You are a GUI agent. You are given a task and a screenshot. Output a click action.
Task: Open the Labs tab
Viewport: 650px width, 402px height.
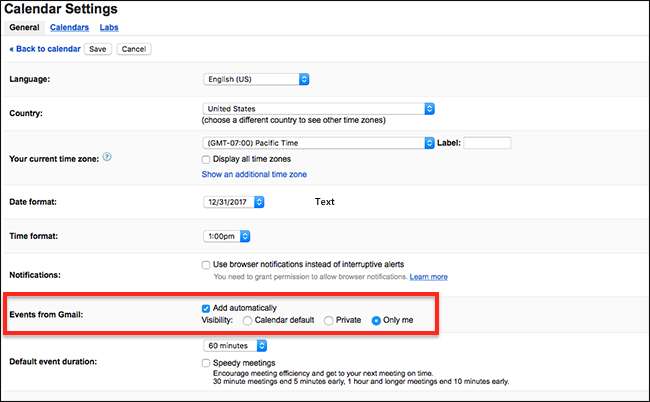(108, 27)
